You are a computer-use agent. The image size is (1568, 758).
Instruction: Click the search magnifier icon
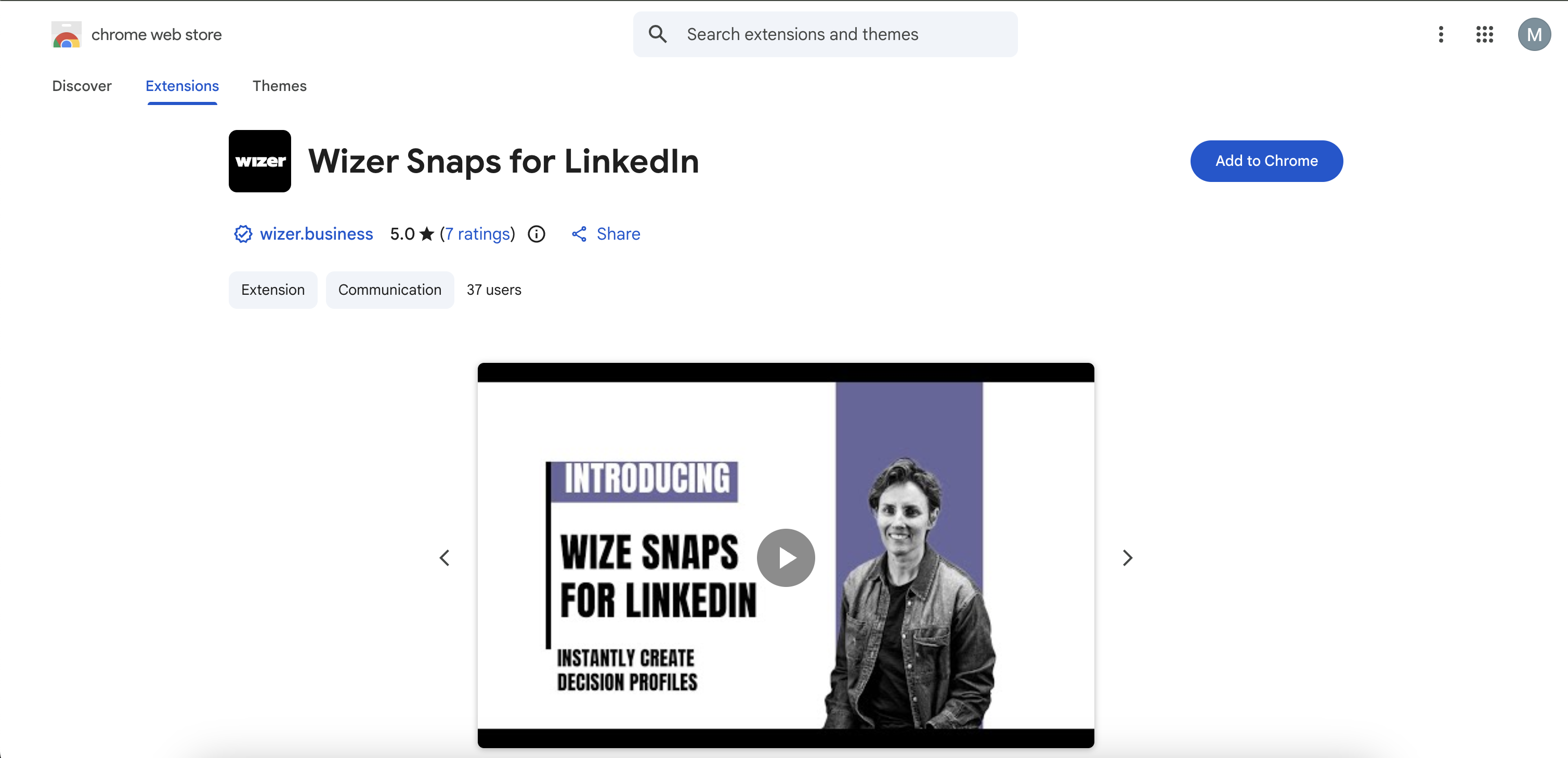click(657, 34)
